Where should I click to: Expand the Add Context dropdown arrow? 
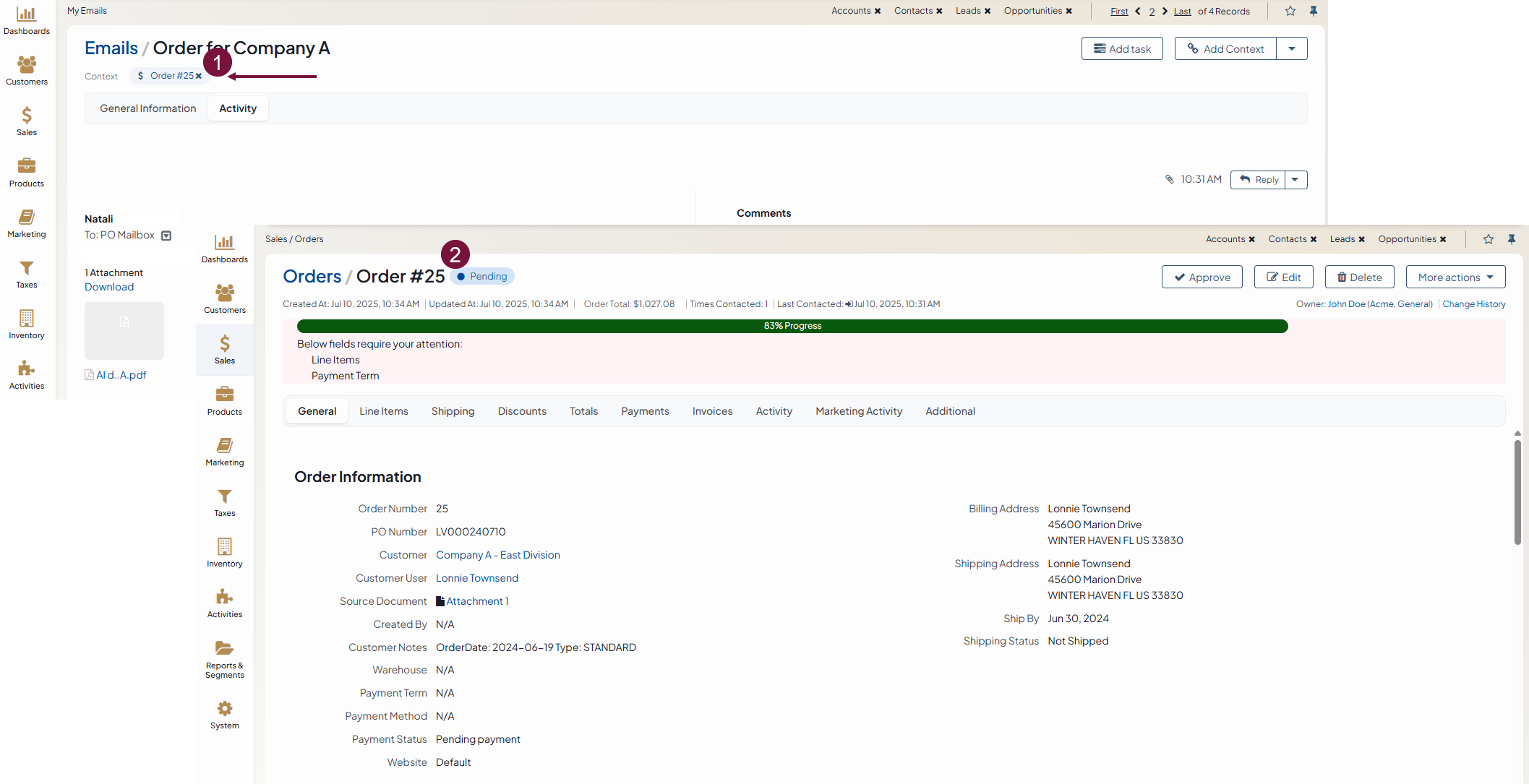tap(1291, 48)
